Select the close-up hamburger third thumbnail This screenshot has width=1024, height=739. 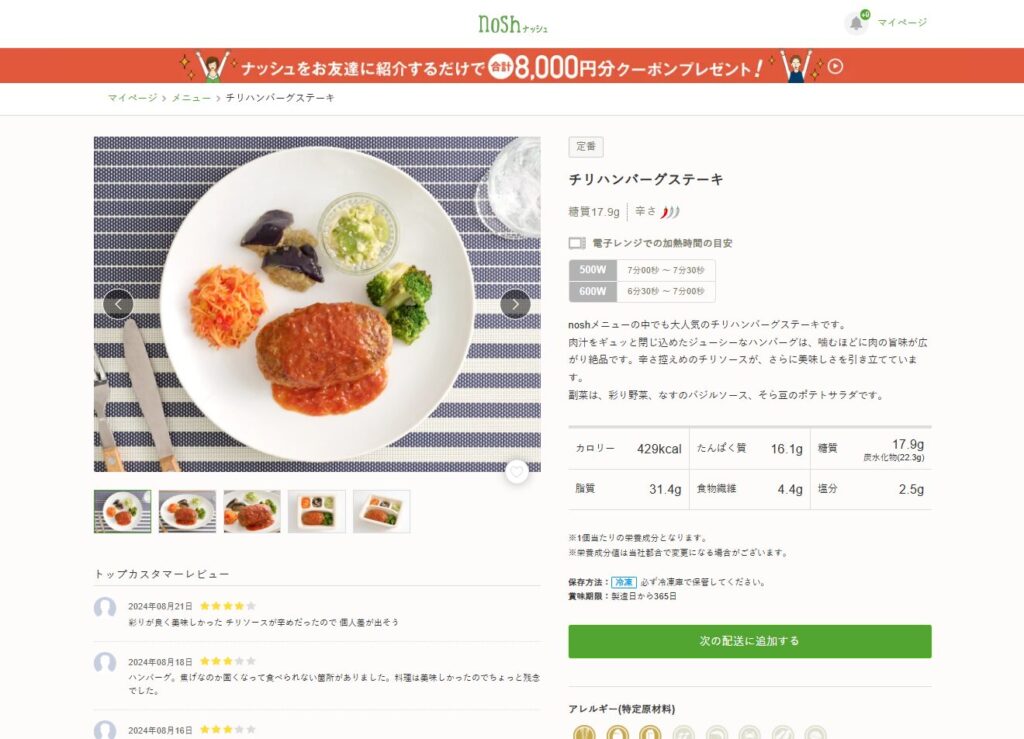coord(252,511)
